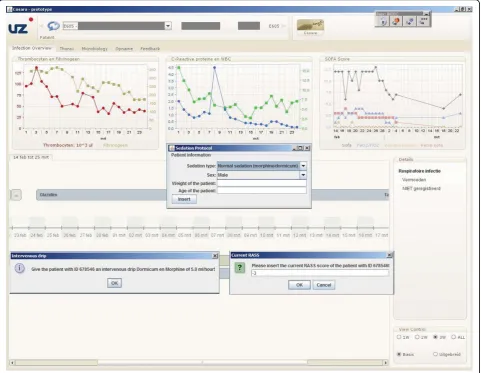Click Respiratoire infectie in Details panel

click(419, 171)
